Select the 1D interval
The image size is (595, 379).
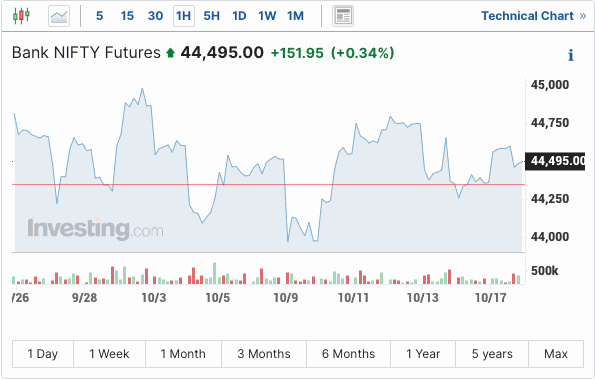tap(239, 16)
